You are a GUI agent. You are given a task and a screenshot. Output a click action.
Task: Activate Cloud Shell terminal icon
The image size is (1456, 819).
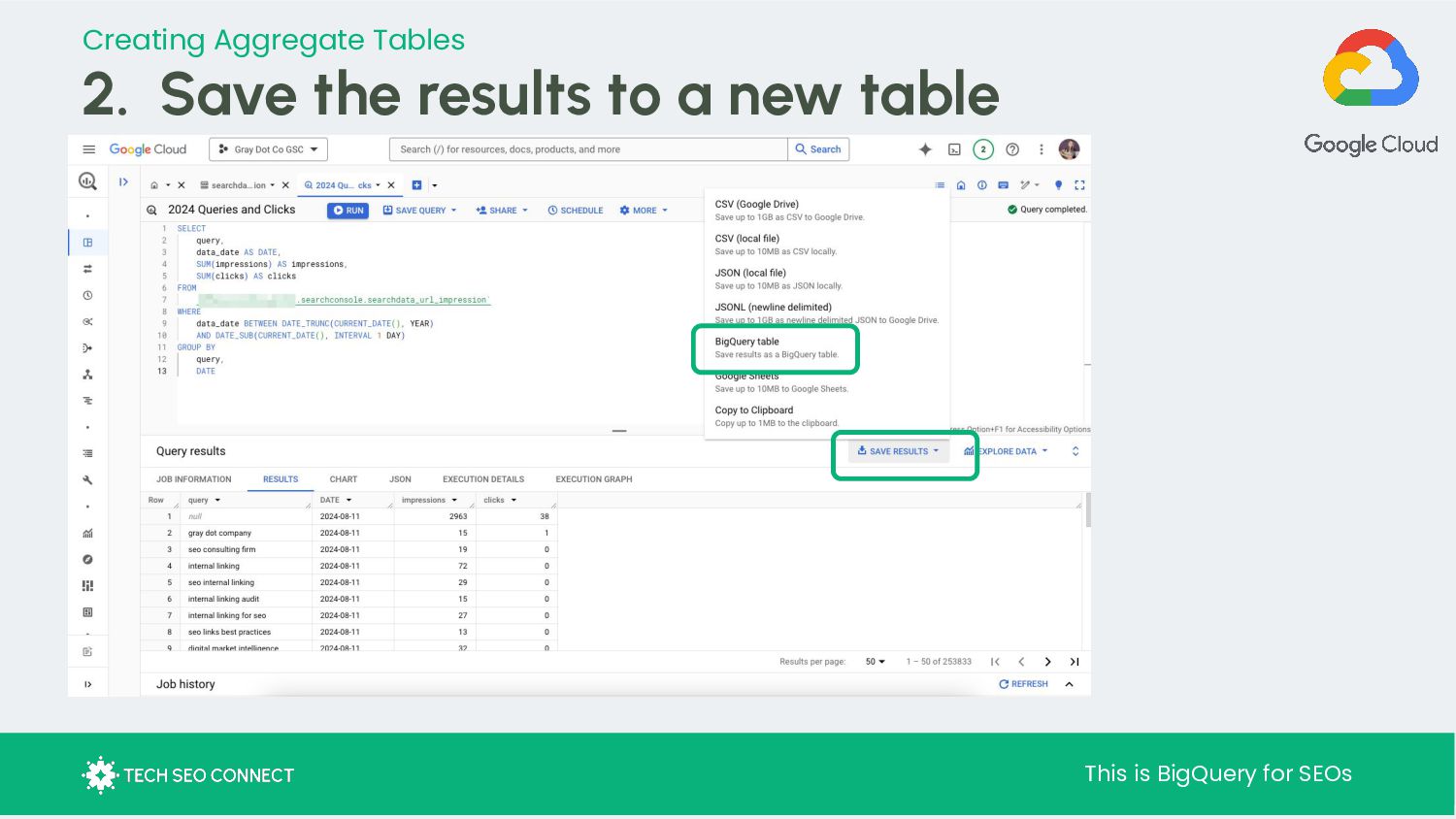point(954,149)
